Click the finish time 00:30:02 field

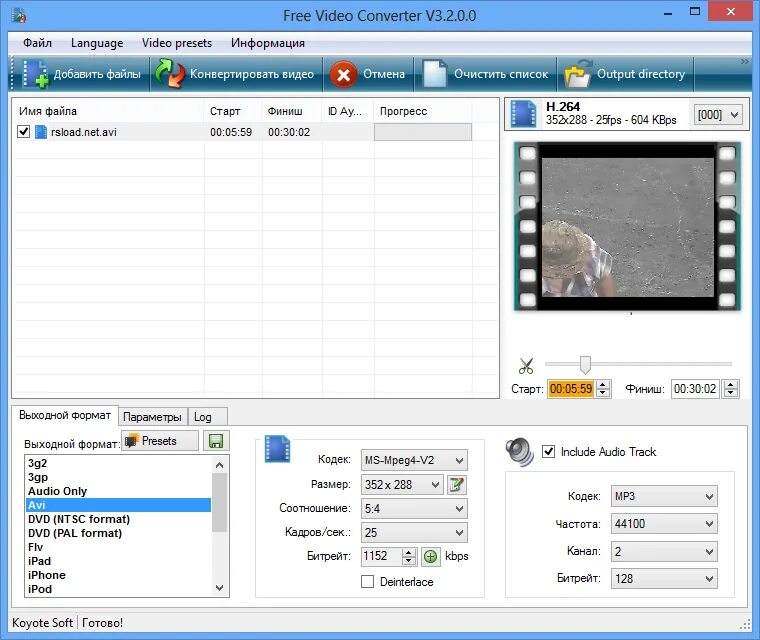click(x=695, y=389)
